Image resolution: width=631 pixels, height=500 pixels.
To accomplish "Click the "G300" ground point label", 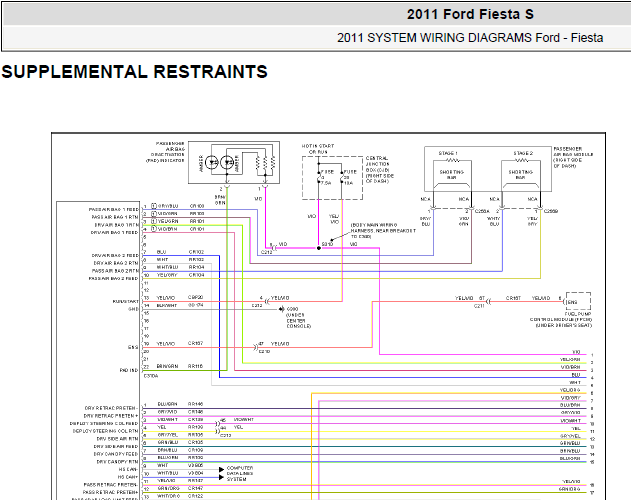I will tap(292, 309).
